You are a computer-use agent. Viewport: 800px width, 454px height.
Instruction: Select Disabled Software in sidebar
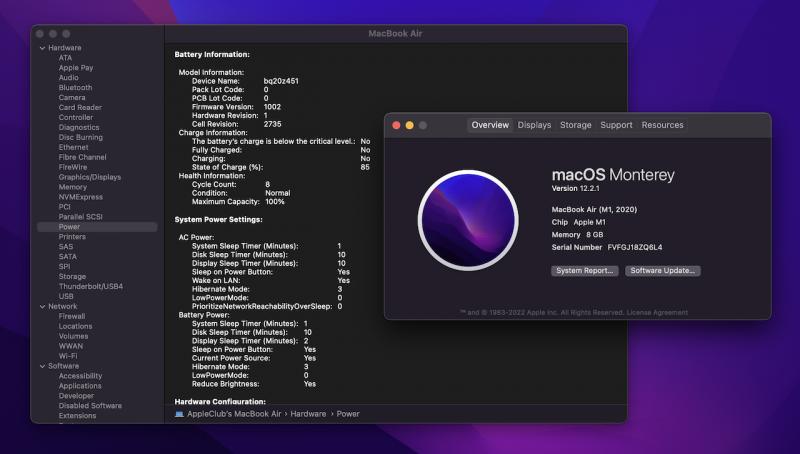(x=90, y=406)
